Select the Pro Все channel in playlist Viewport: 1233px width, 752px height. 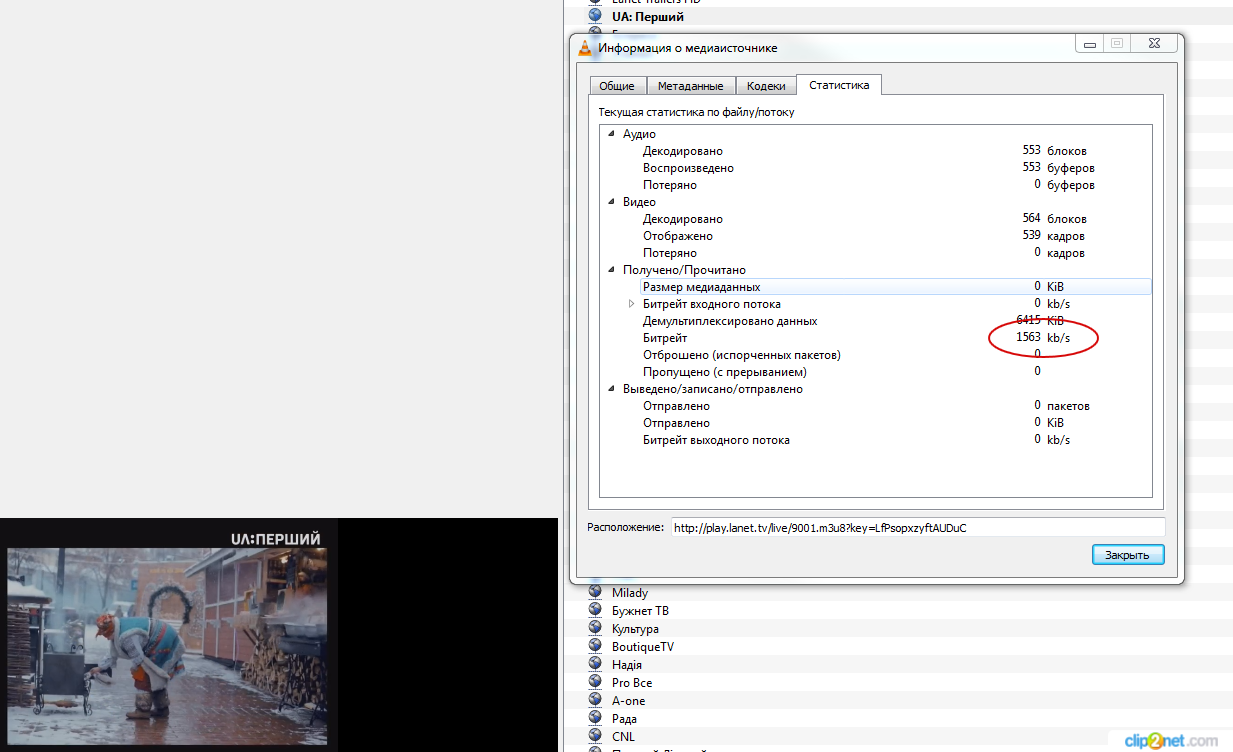click(x=632, y=683)
